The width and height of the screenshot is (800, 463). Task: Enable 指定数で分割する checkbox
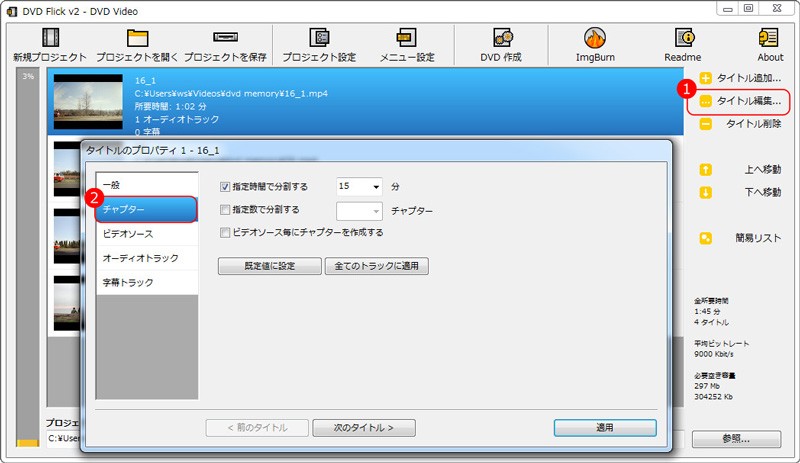coord(225,210)
